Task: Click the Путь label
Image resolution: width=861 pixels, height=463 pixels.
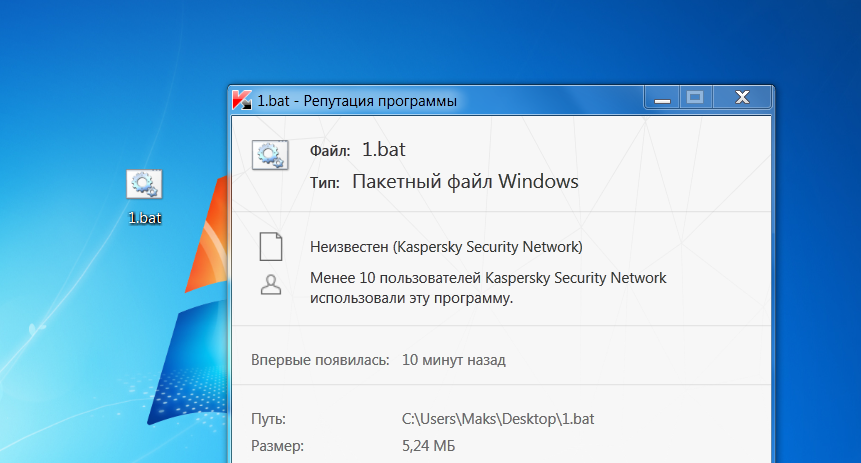Action: click(x=267, y=419)
